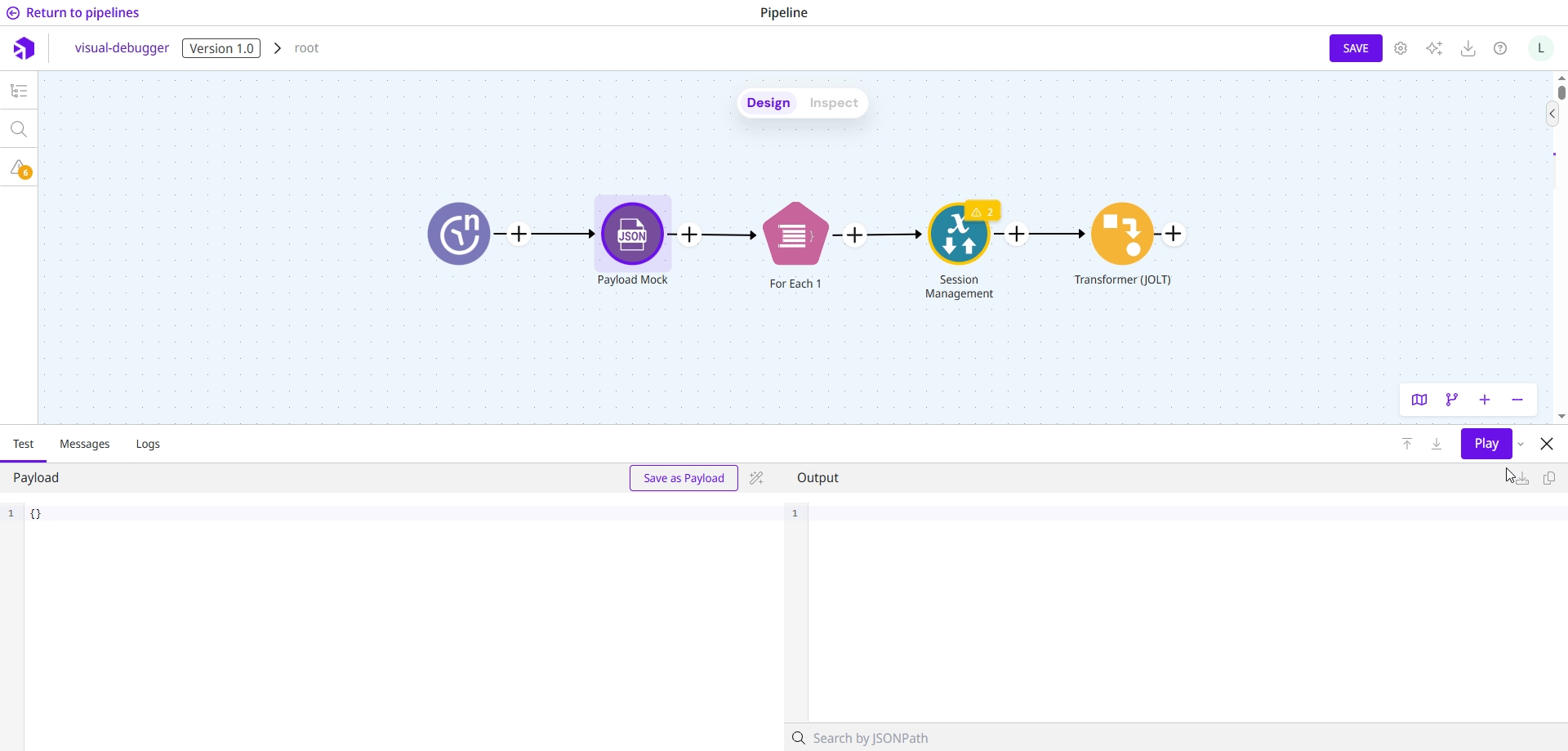Open the canvas search magnifier icon
The image size is (1568, 751).
(19, 129)
